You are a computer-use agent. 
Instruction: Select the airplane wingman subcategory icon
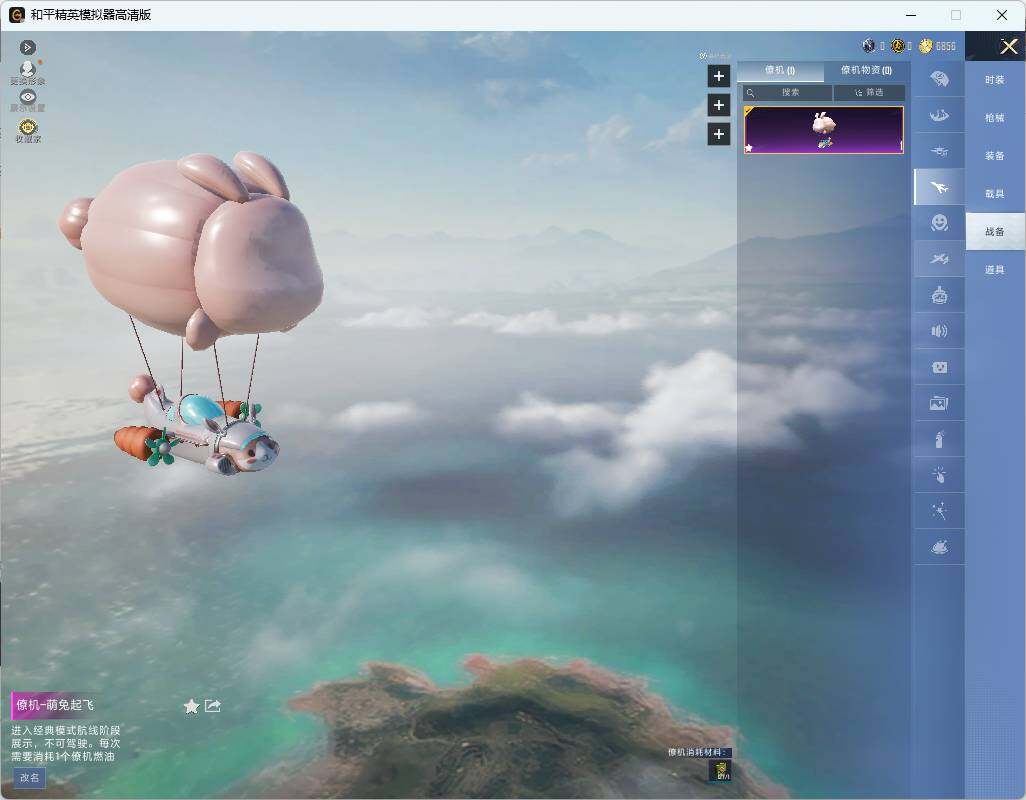[x=939, y=187]
